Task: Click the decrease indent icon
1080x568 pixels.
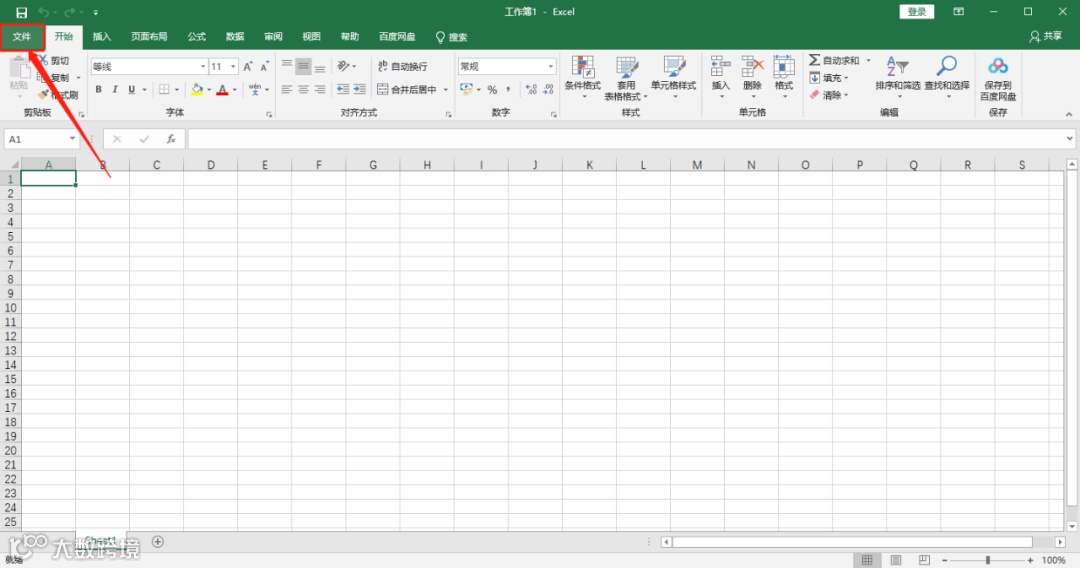Action: 342,90
